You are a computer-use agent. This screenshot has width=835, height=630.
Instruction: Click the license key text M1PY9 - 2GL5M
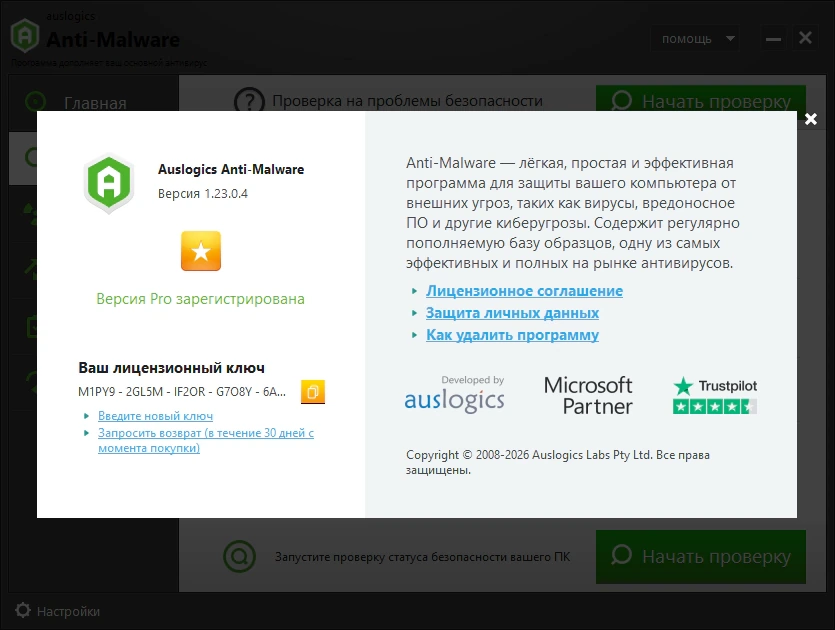click(182, 392)
